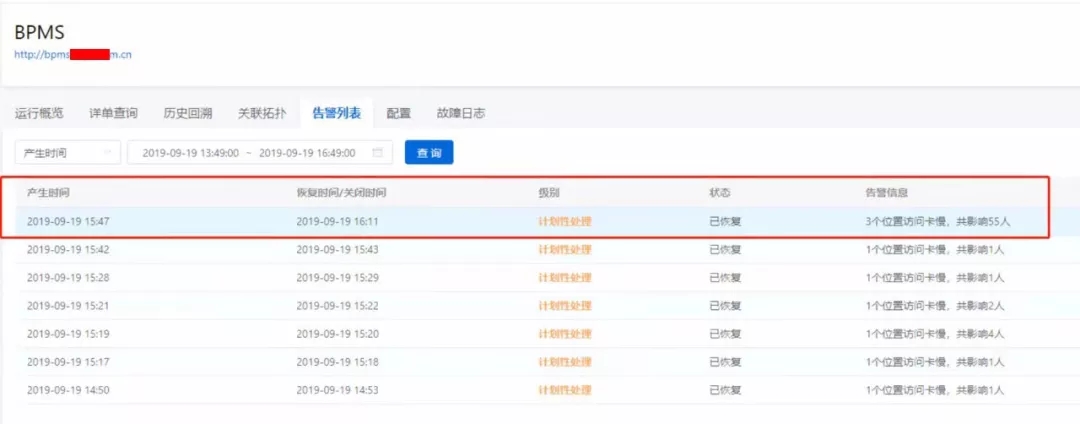Screen dimensions: 1080x424
Task: Go to the 关联拓扑 tab
Action: point(262,113)
